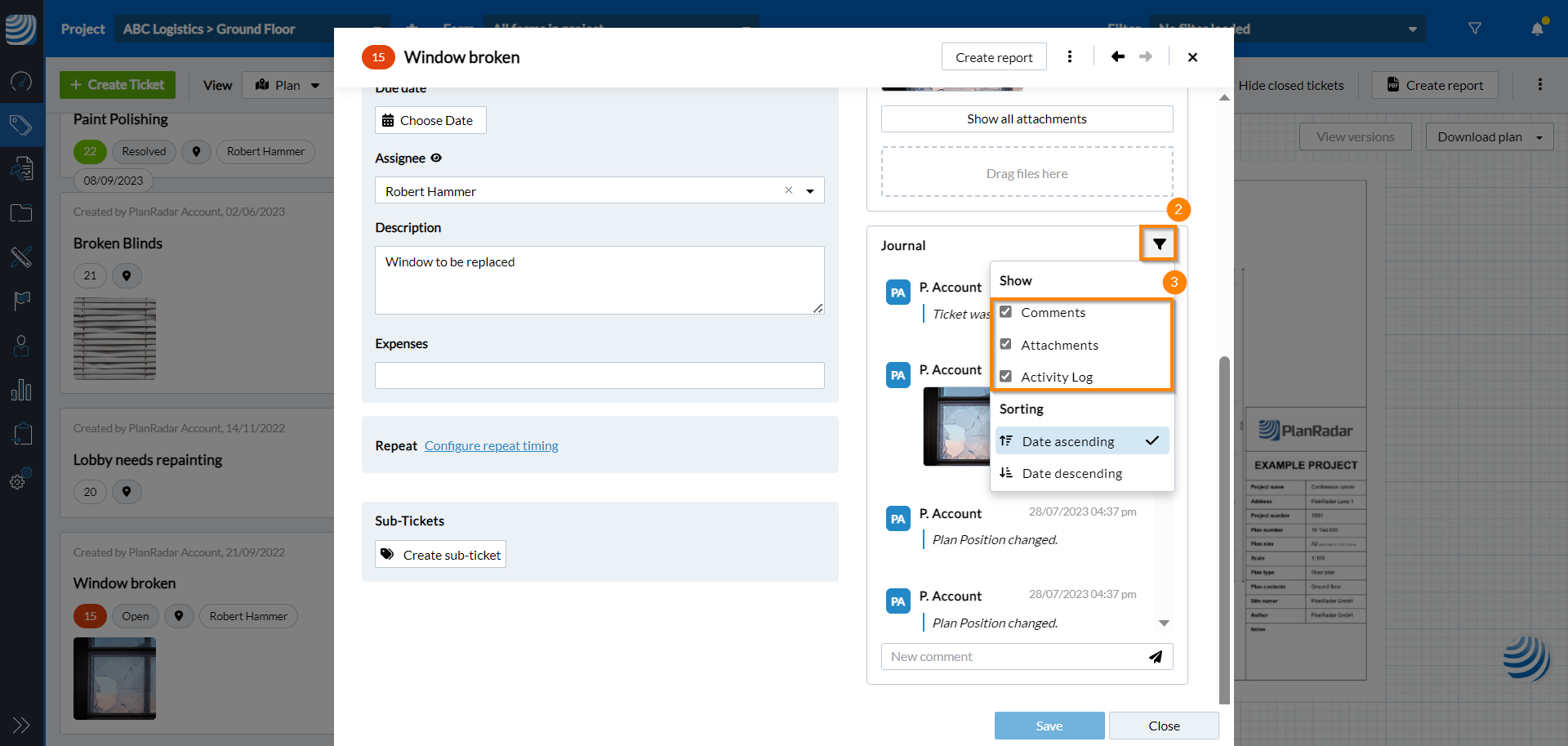Viewport: 1568px width, 746px height.
Task: Click Configure repeat timing link
Action: point(491,445)
